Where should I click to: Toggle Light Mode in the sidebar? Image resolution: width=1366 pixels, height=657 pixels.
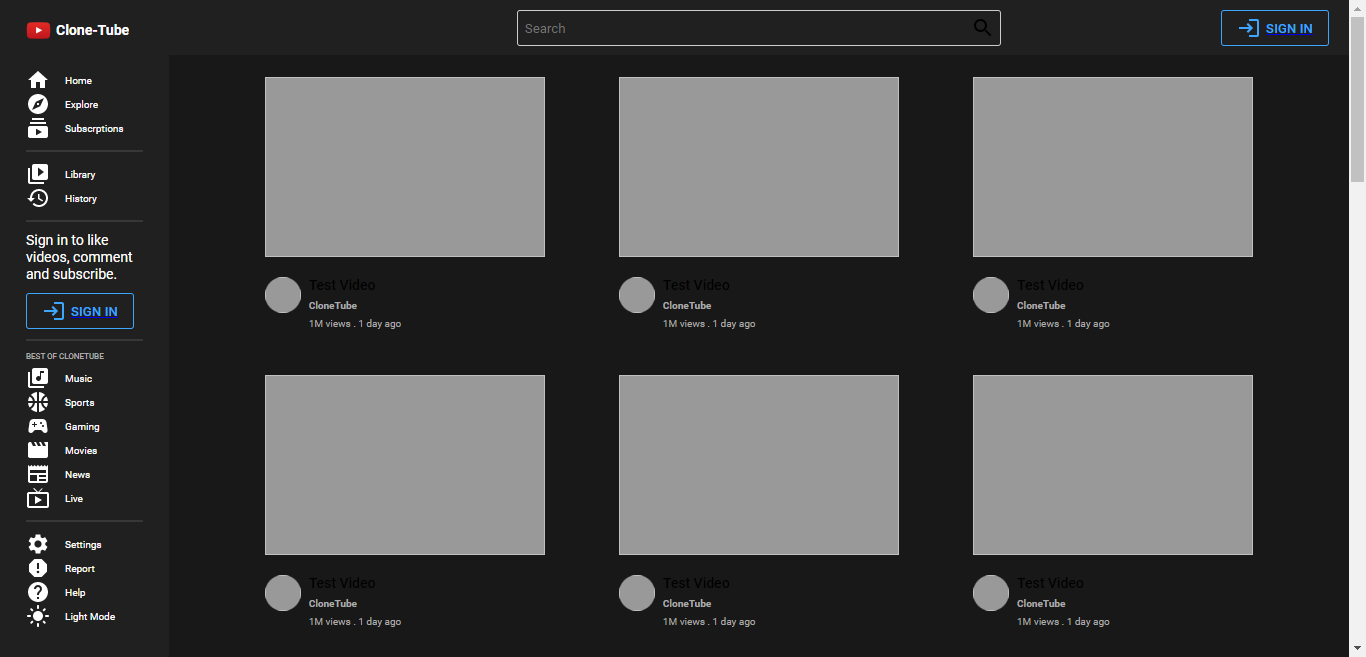[71, 616]
